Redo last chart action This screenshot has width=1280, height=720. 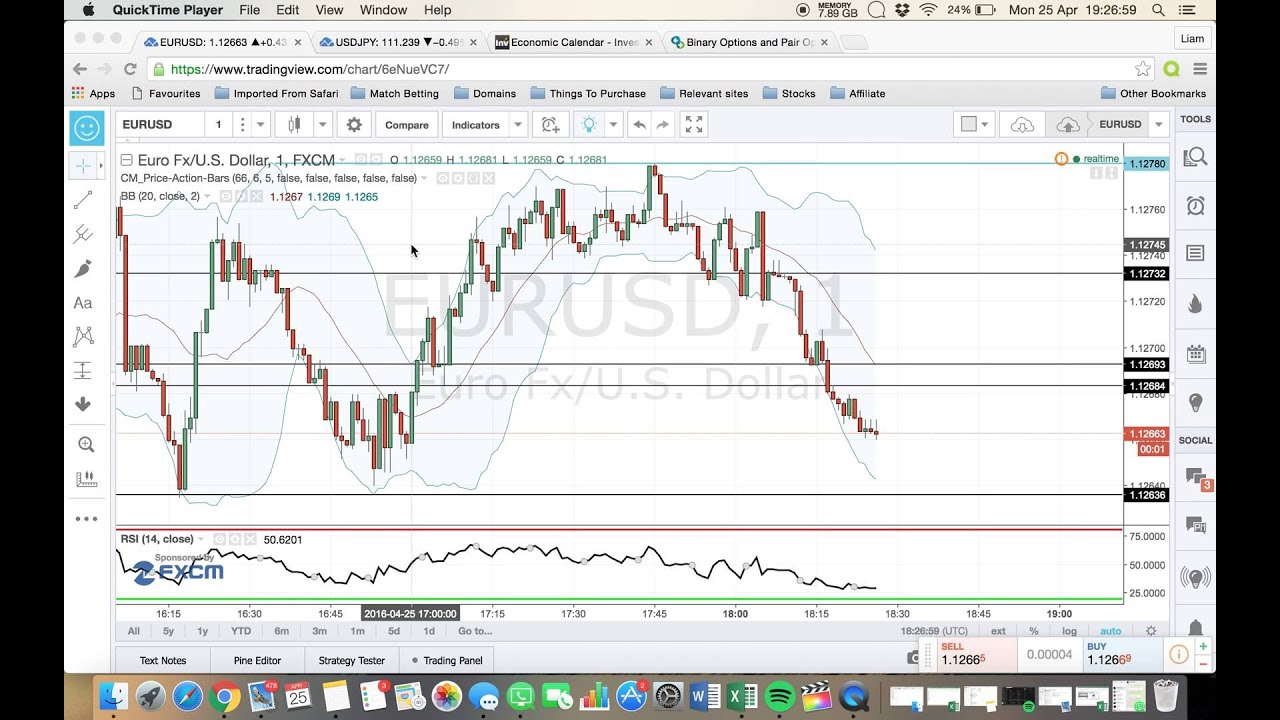coord(662,125)
